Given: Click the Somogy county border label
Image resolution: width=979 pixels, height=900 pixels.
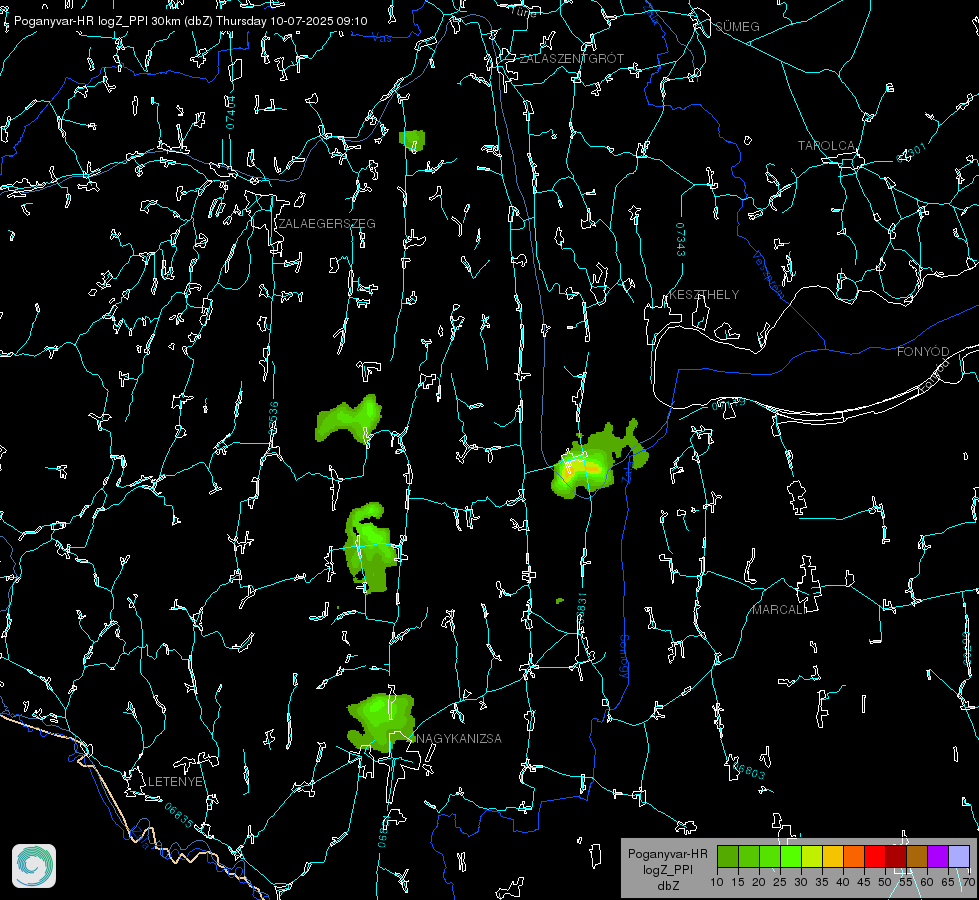Looking at the screenshot, I should click(x=624, y=657).
